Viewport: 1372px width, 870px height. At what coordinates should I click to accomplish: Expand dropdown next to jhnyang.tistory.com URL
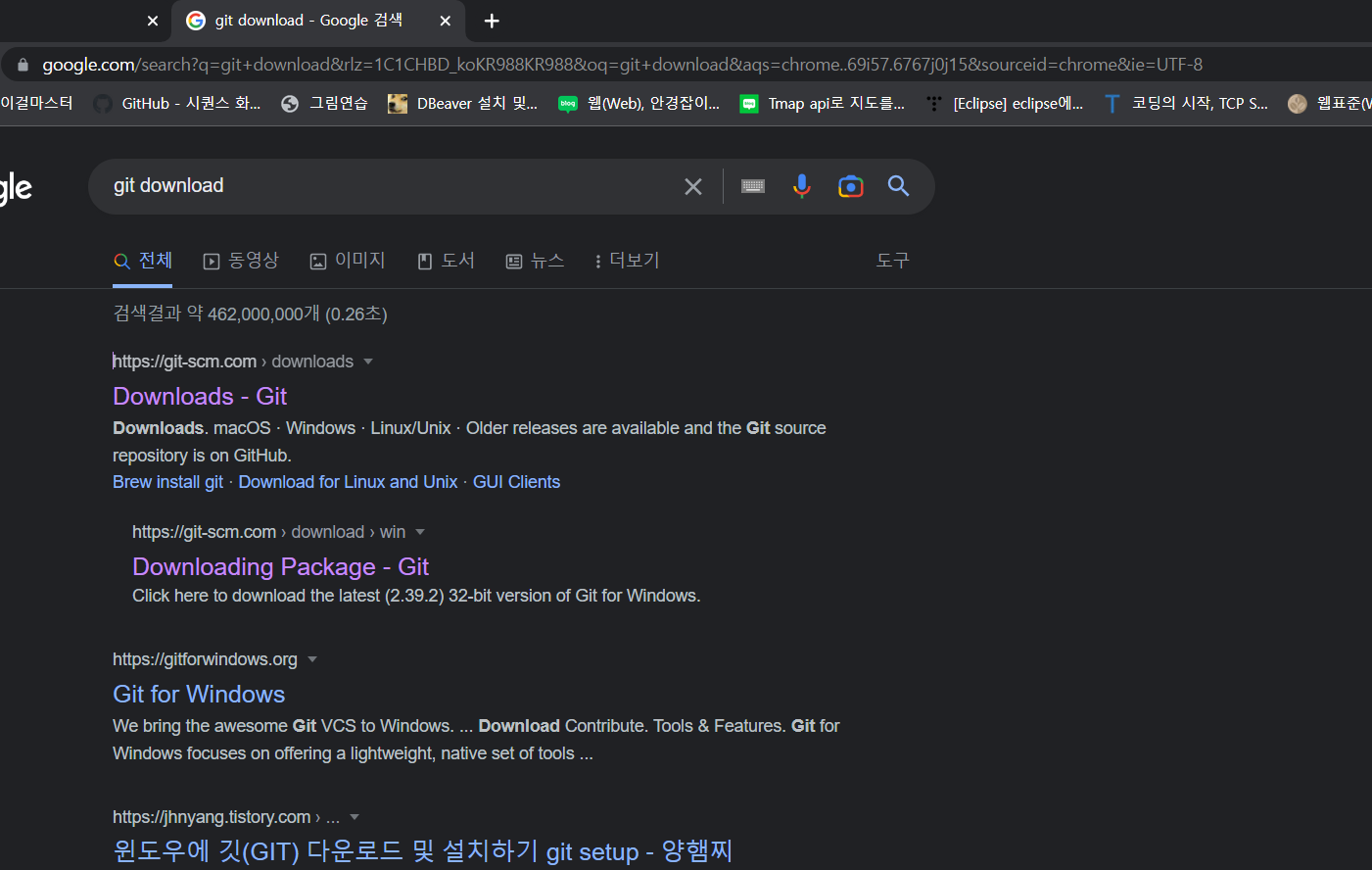pyautogui.click(x=355, y=817)
